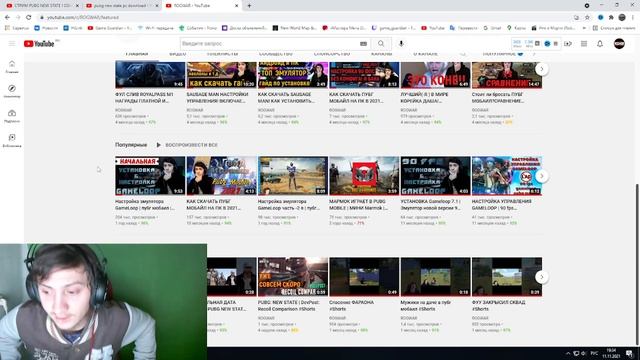Screen dimensions: 640x360
Task: Open the Chrome three-dot menu
Action: coord(633,18)
